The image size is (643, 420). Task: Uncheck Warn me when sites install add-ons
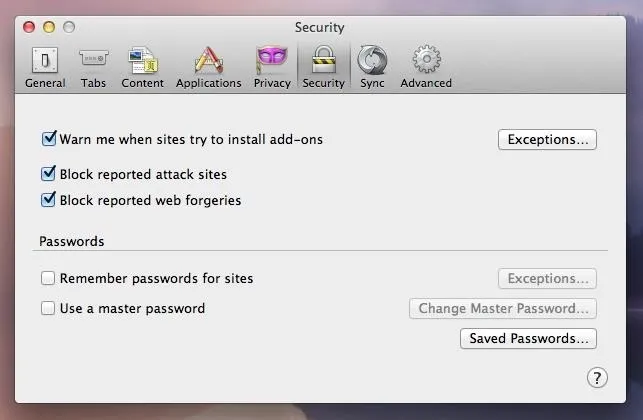(x=49, y=139)
